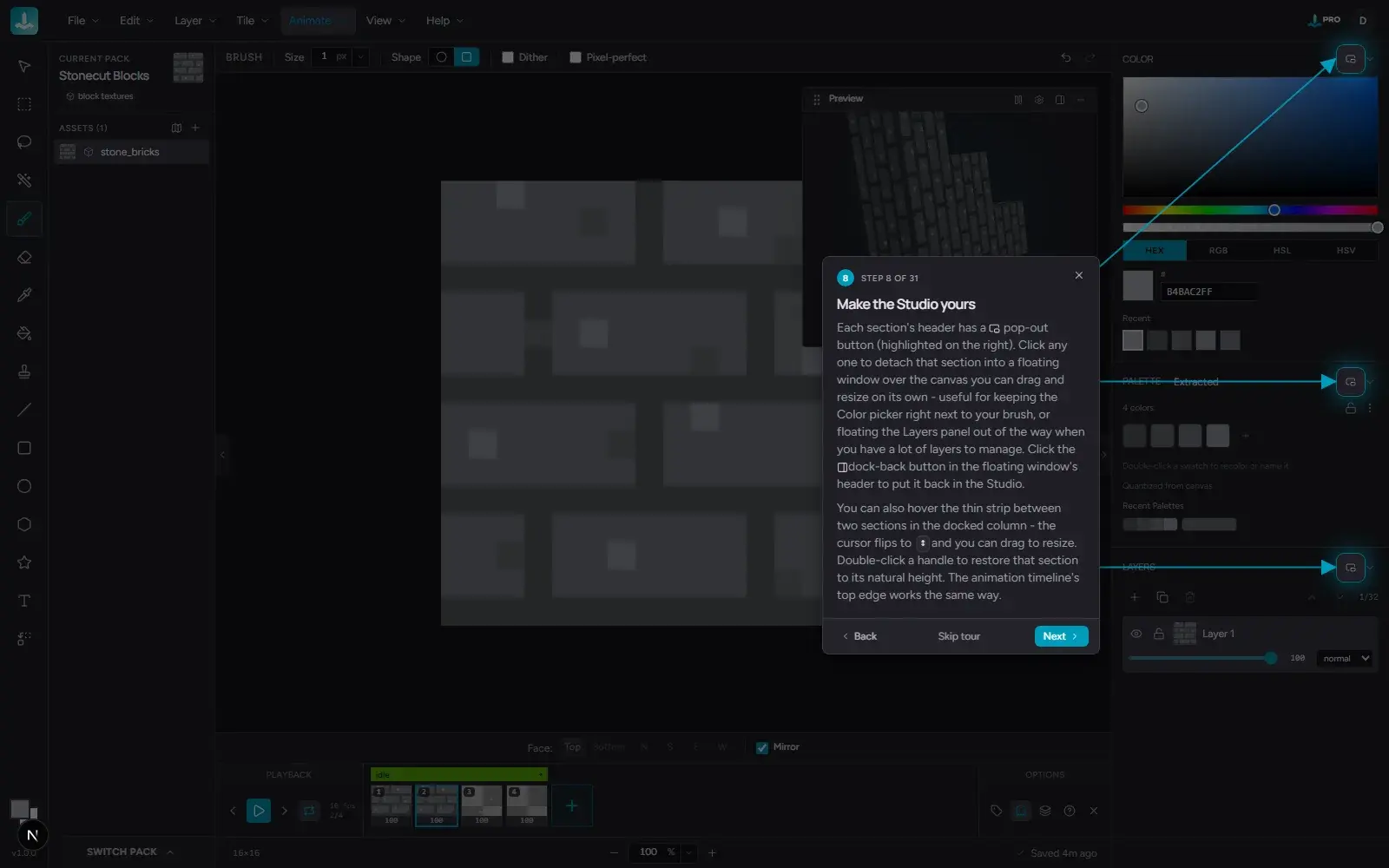Screen dimensions: 1389x868
Task: Toggle the palette lock icon
Action: point(1351,408)
